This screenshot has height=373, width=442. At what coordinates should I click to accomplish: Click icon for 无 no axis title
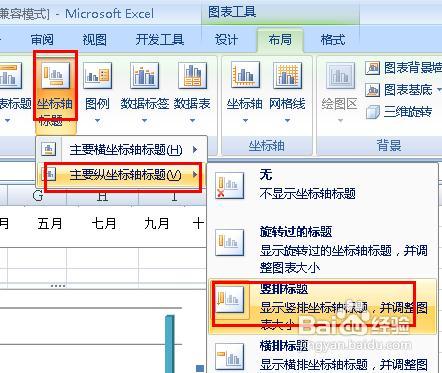point(229,185)
